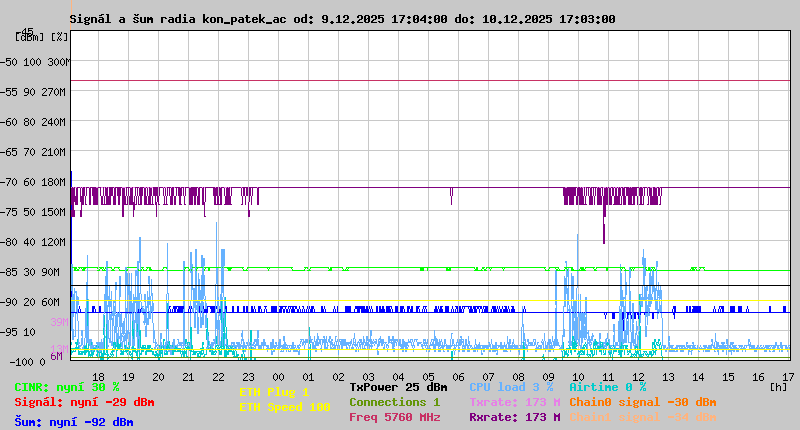The height and width of the screenshot is (430, 800).
Task: Click the 'ETH Speed 100' legend label
Action: pos(285,407)
